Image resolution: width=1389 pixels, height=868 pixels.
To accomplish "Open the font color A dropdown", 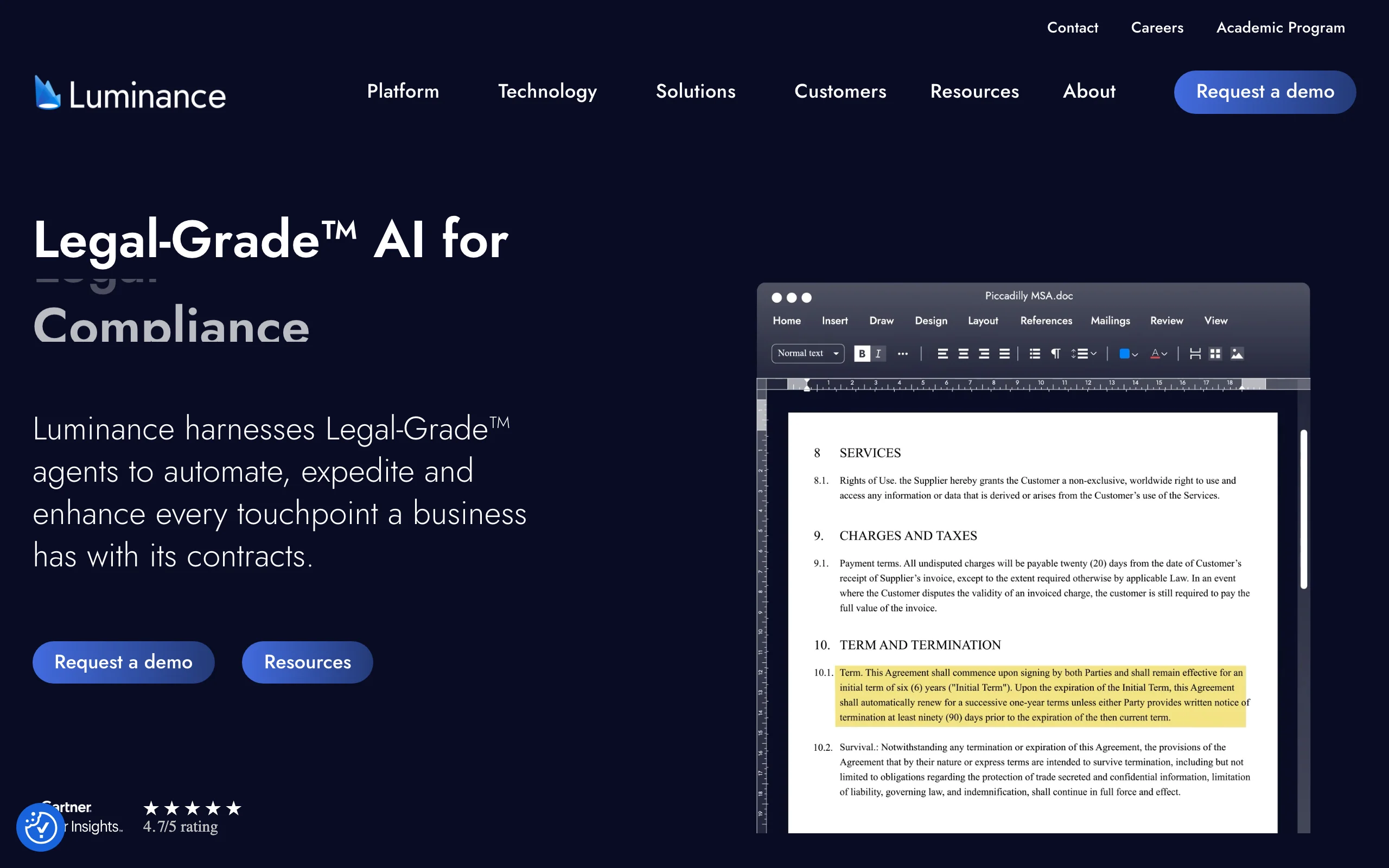I will (x=1159, y=354).
